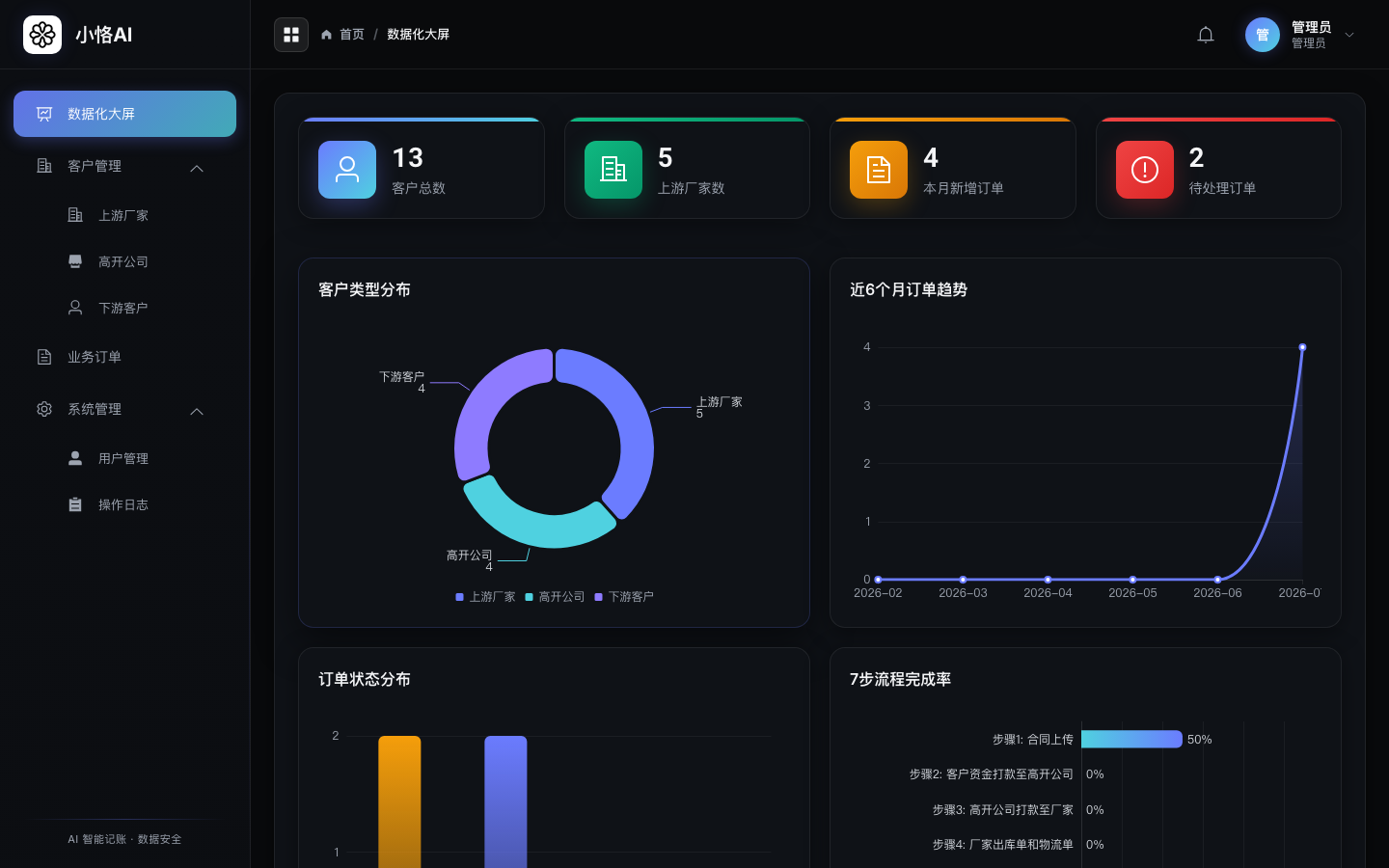This screenshot has height=868, width=1389.
Task: Click the 用户管理 user icon
Action: pyautogui.click(x=75, y=458)
